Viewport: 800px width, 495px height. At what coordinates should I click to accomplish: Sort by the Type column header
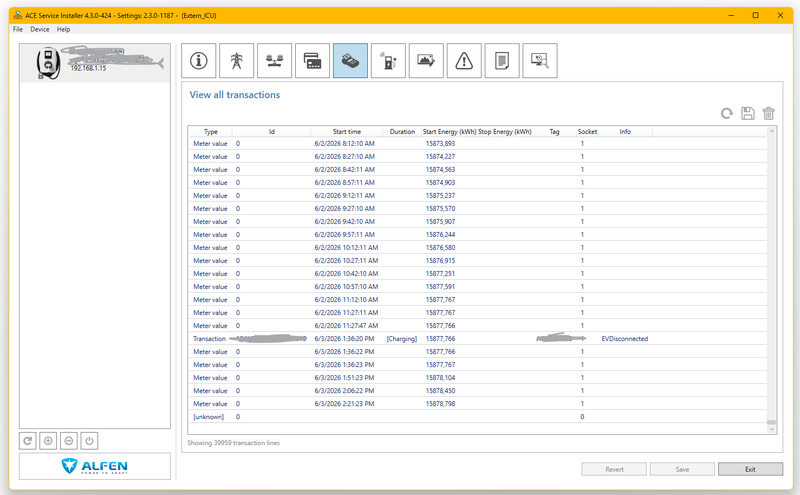(211, 132)
